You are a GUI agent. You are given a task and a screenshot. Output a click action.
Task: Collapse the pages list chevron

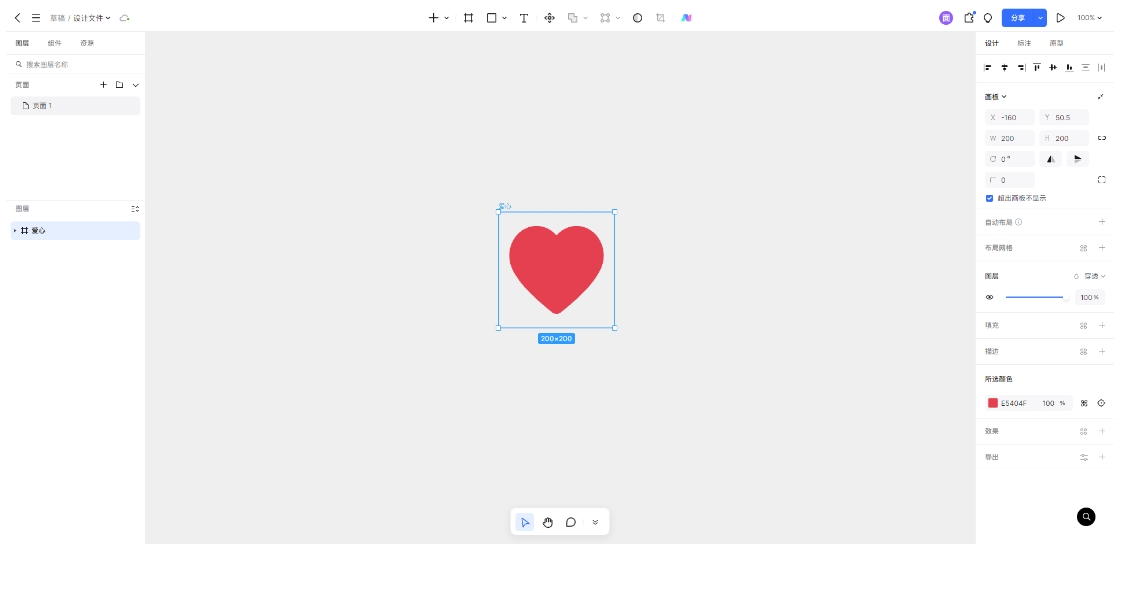point(135,85)
